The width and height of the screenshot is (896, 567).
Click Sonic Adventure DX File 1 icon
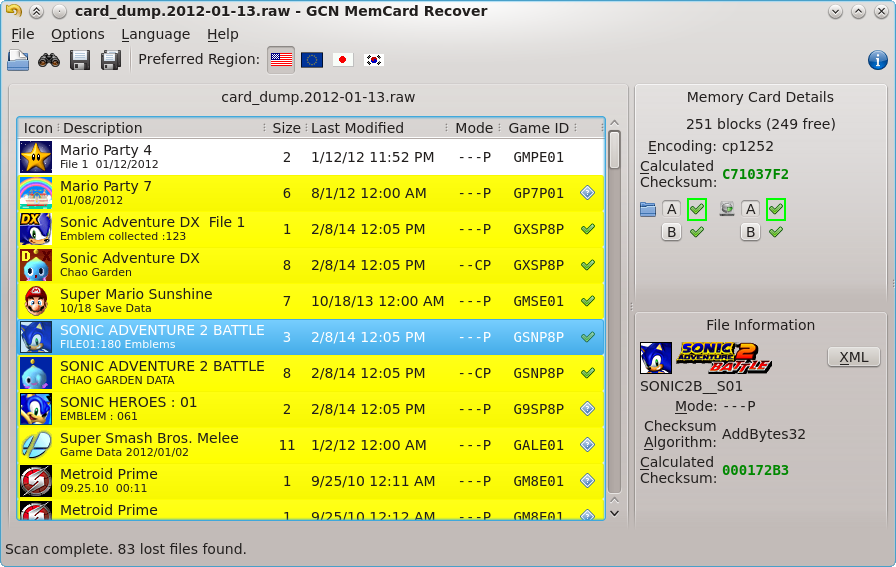coord(36,229)
